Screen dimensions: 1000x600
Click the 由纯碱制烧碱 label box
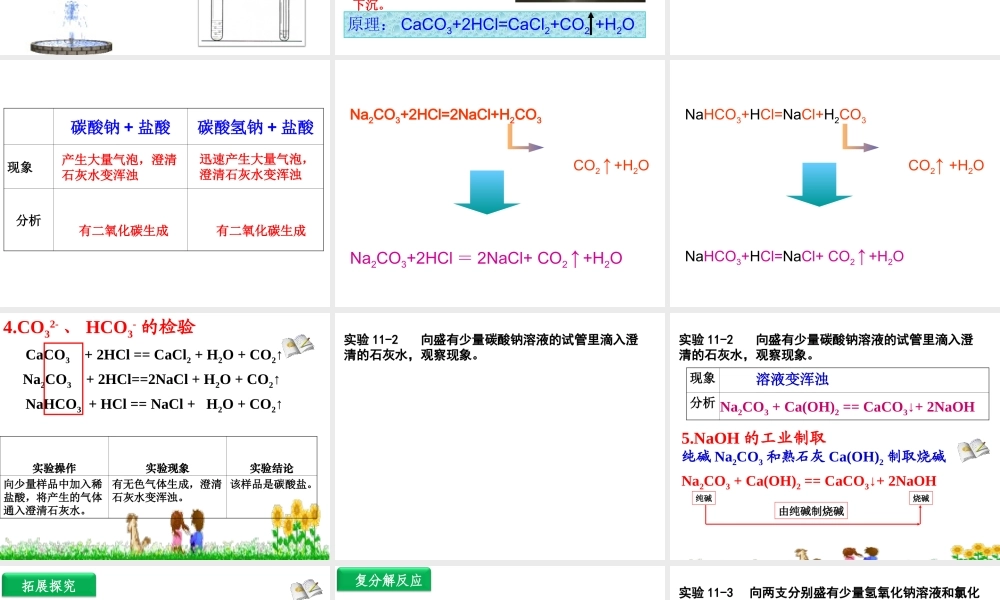(811, 511)
